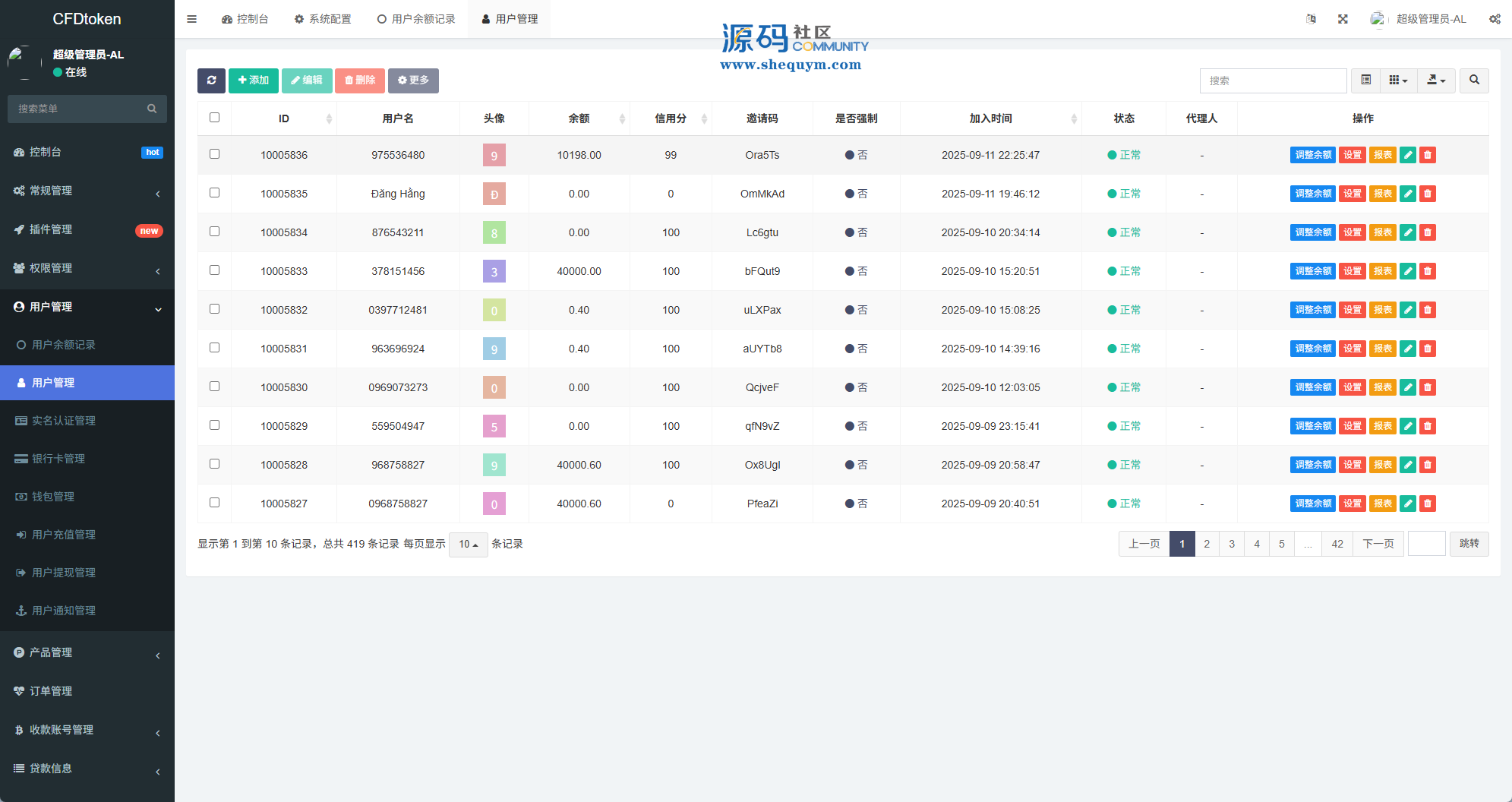Viewport: 1512px width, 802px height.
Task: Click the table search input field
Action: click(x=1273, y=81)
